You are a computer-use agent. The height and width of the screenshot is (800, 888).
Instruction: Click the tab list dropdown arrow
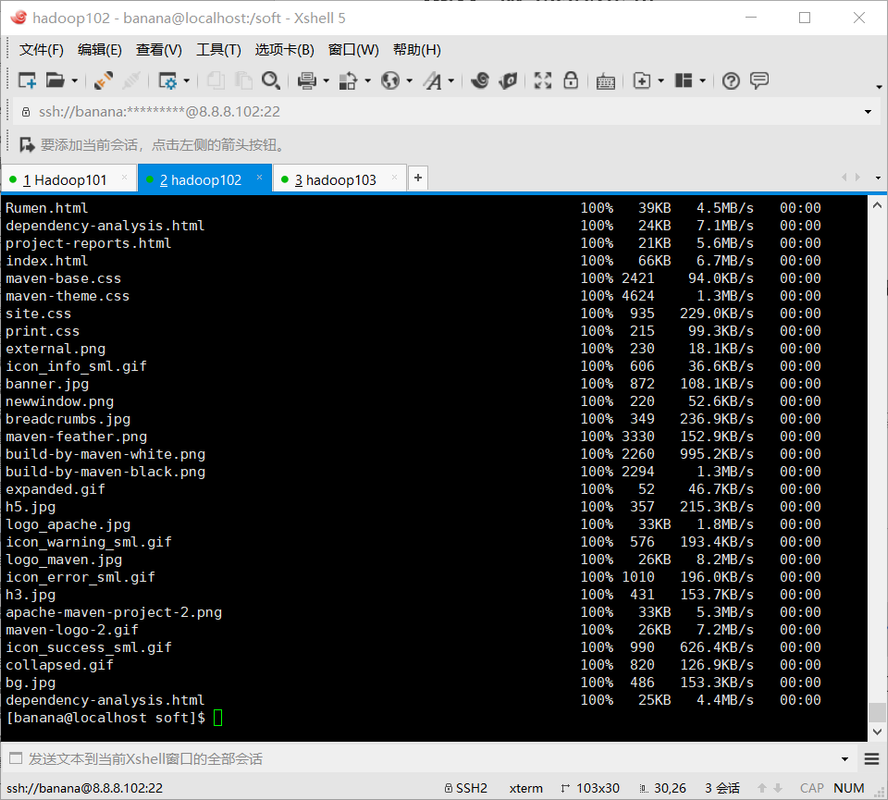tap(878, 178)
